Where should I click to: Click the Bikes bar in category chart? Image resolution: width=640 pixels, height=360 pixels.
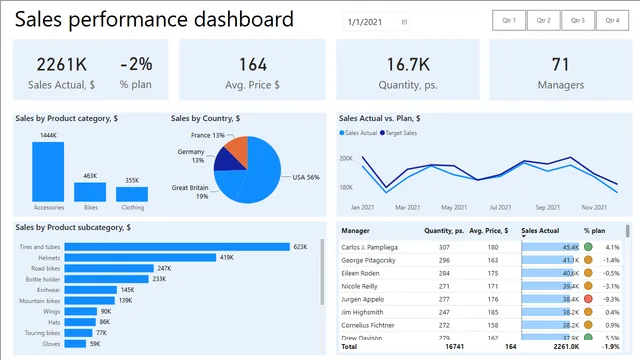click(x=90, y=192)
